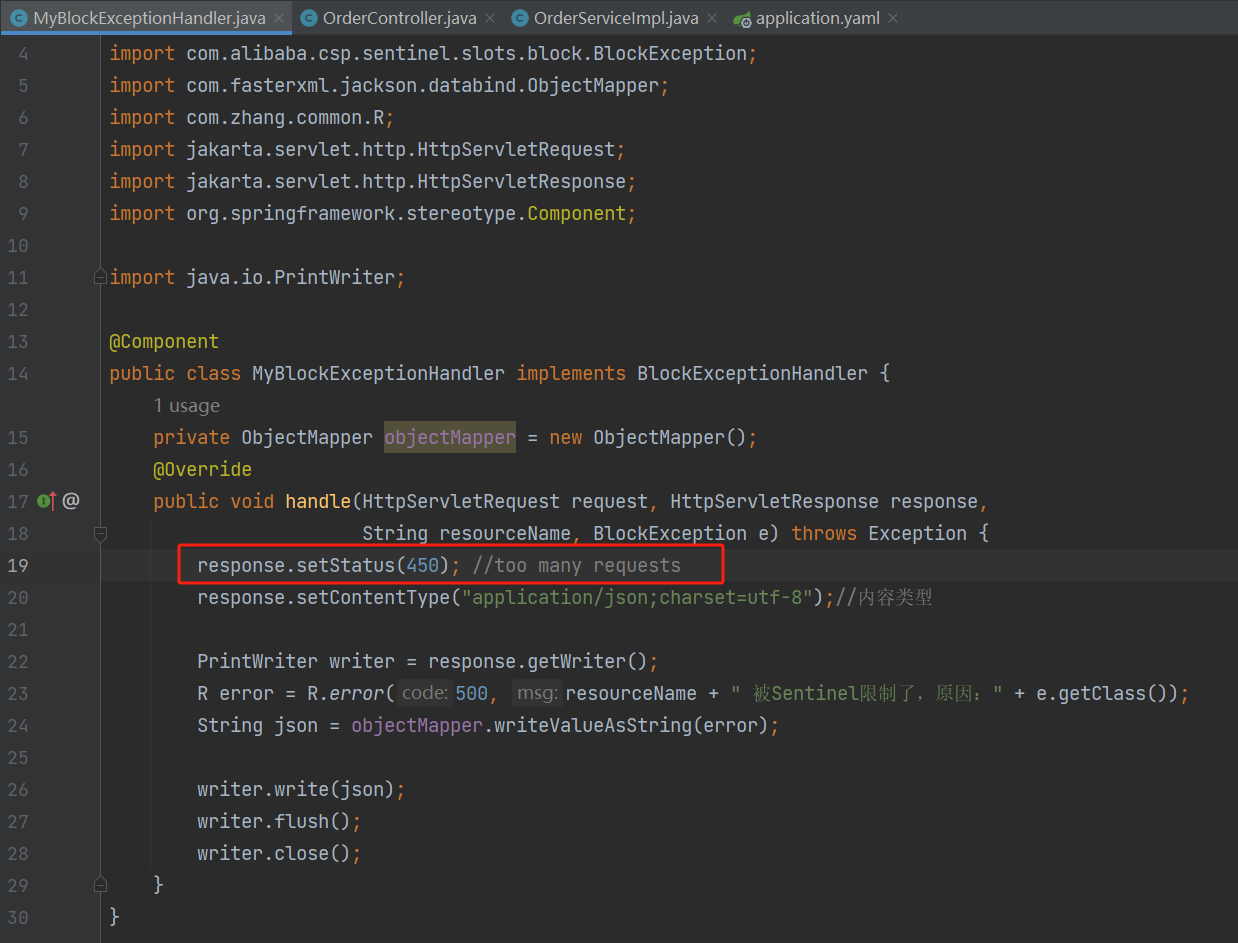Click the '1 usage' inlay hint
Viewport: 1238px width, 943px height.
point(187,406)
